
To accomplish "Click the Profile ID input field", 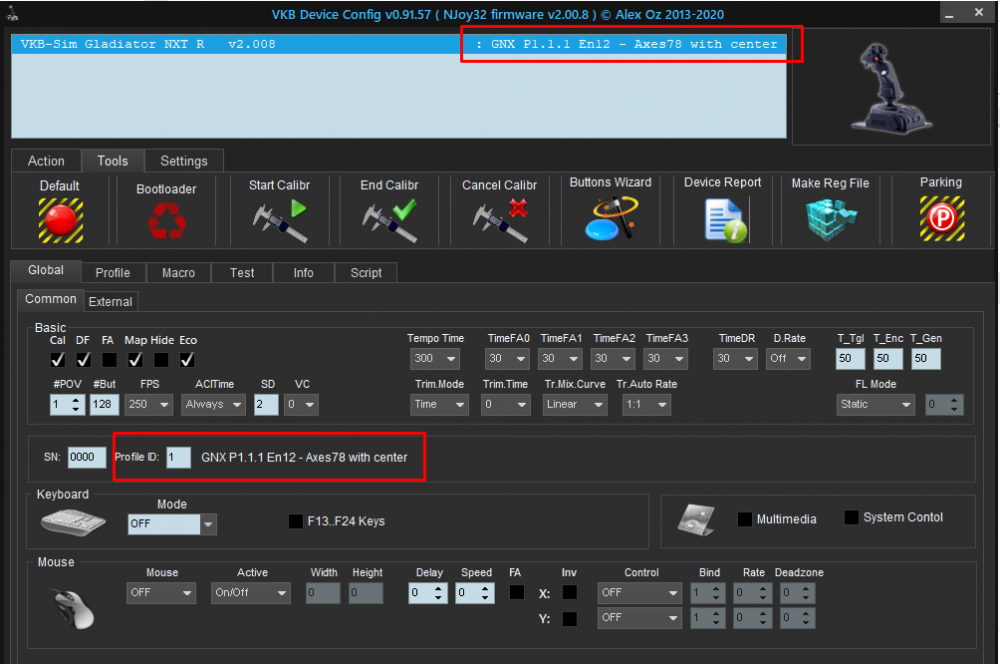I will coord(178,457).
